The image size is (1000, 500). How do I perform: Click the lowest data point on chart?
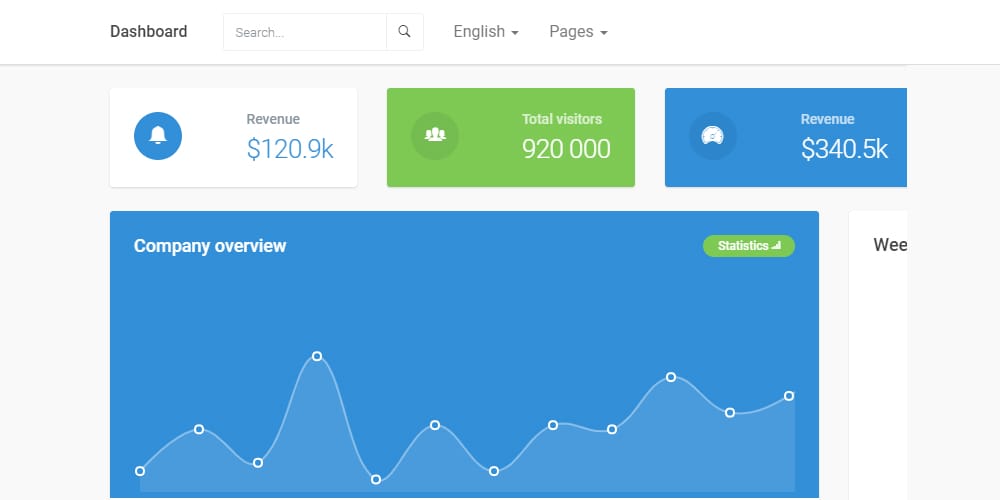[x=376, y=480]
